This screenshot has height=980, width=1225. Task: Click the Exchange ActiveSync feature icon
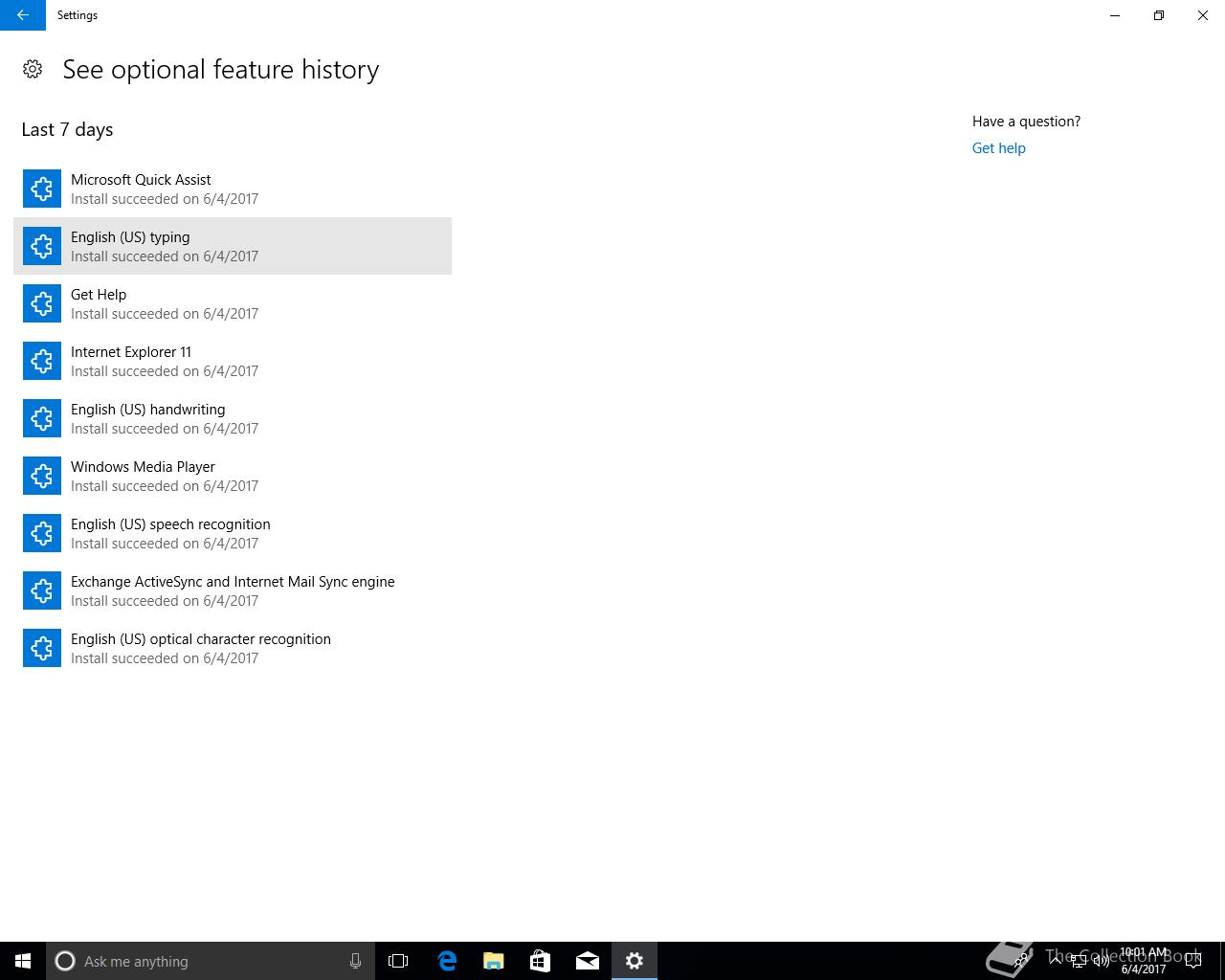[42, 590]
